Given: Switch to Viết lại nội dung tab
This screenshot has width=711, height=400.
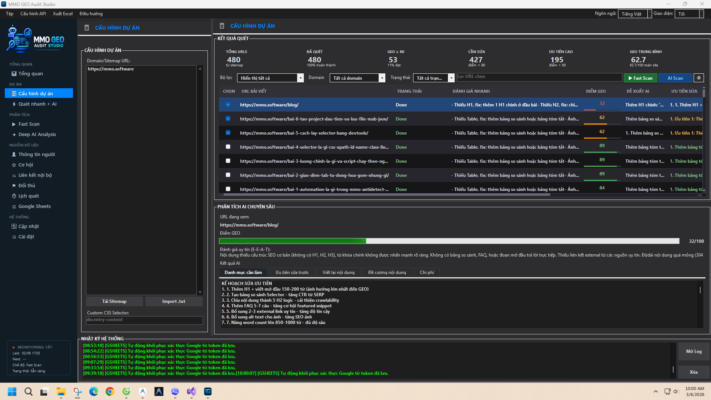Looking at the screenshot, I should pyautogui.click(x=338, y=273).
